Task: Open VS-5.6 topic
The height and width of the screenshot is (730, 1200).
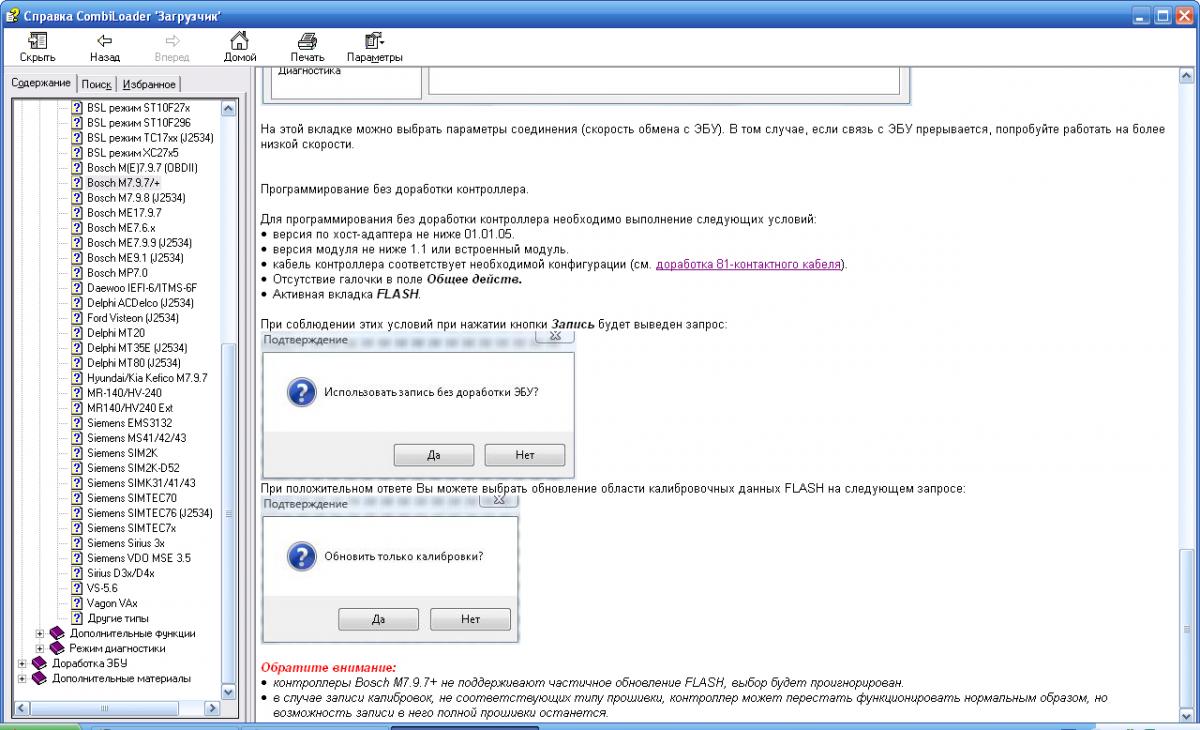Action: pos(102,587)
